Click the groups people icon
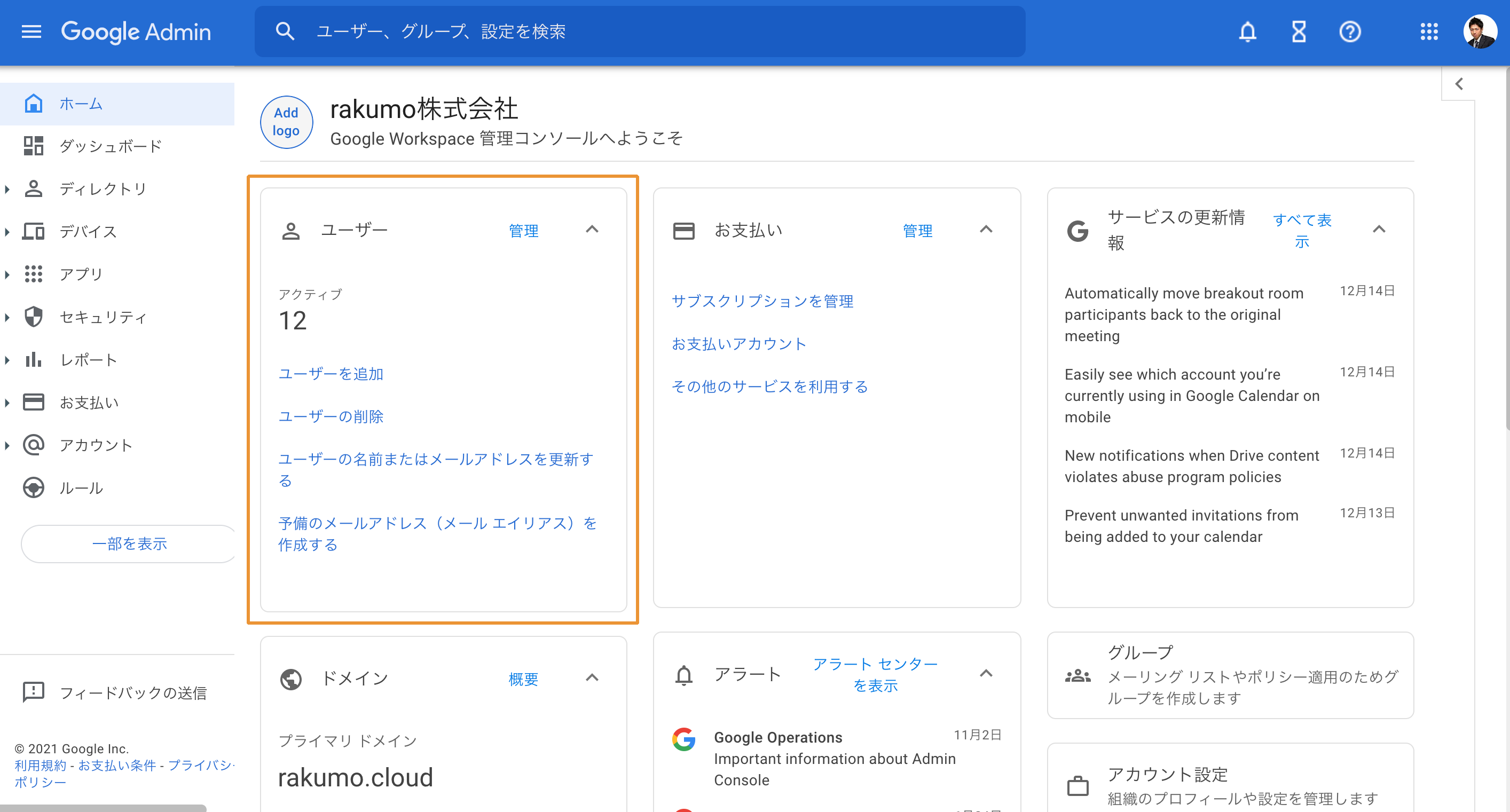 pos(1078,676)
